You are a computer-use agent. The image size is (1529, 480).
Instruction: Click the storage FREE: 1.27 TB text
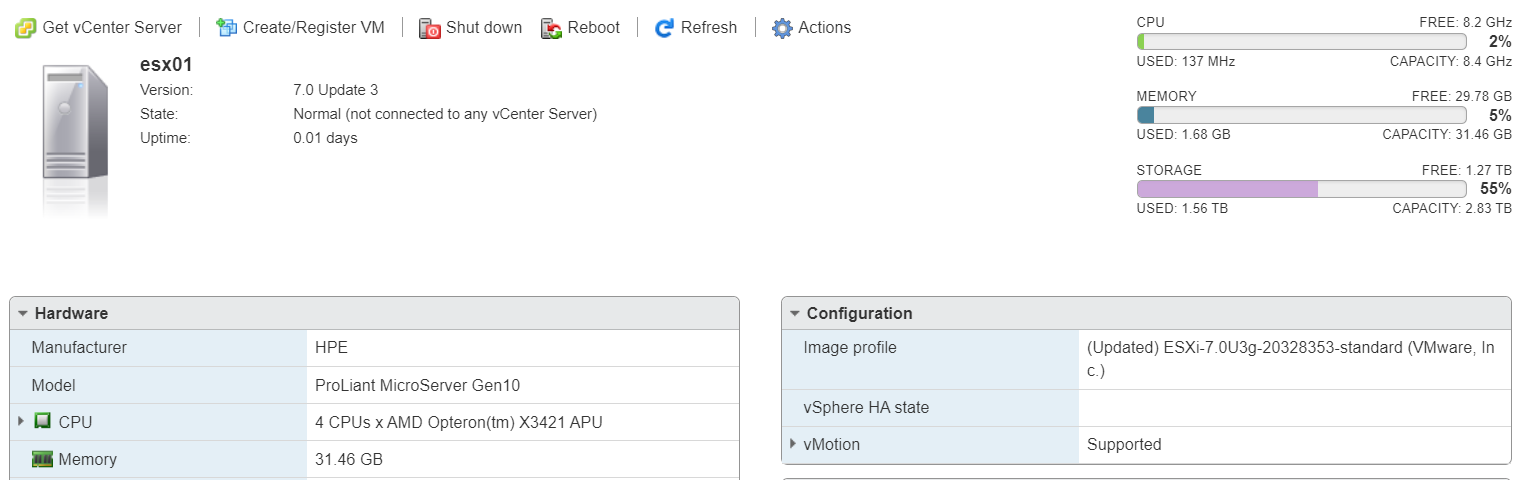pos(1467,170)
